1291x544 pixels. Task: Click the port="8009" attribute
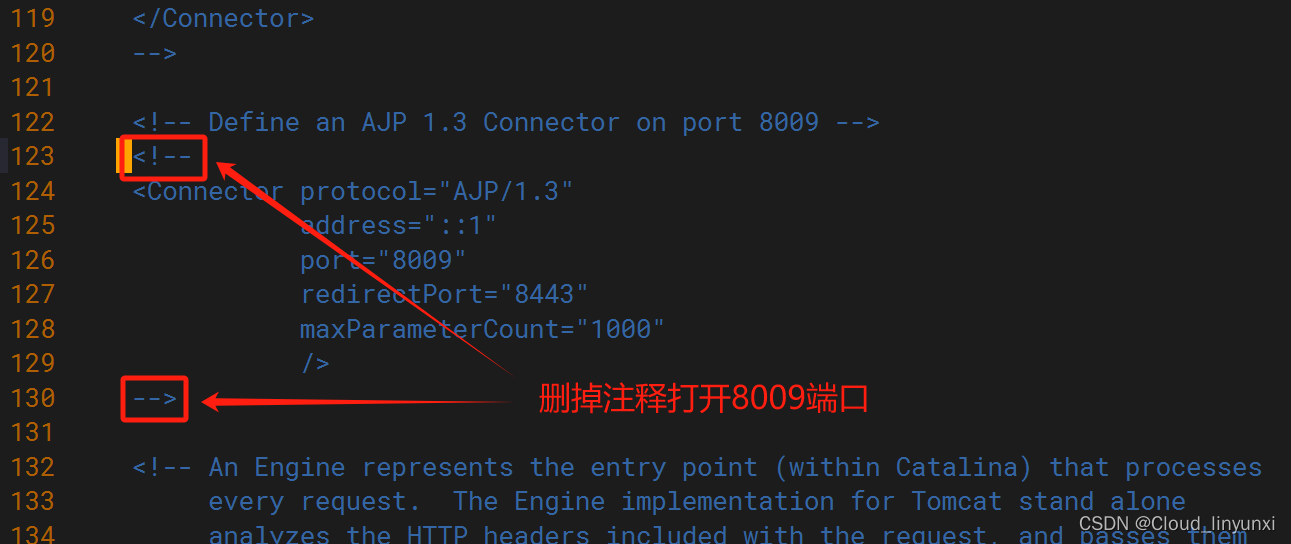(x=383, y=260)
